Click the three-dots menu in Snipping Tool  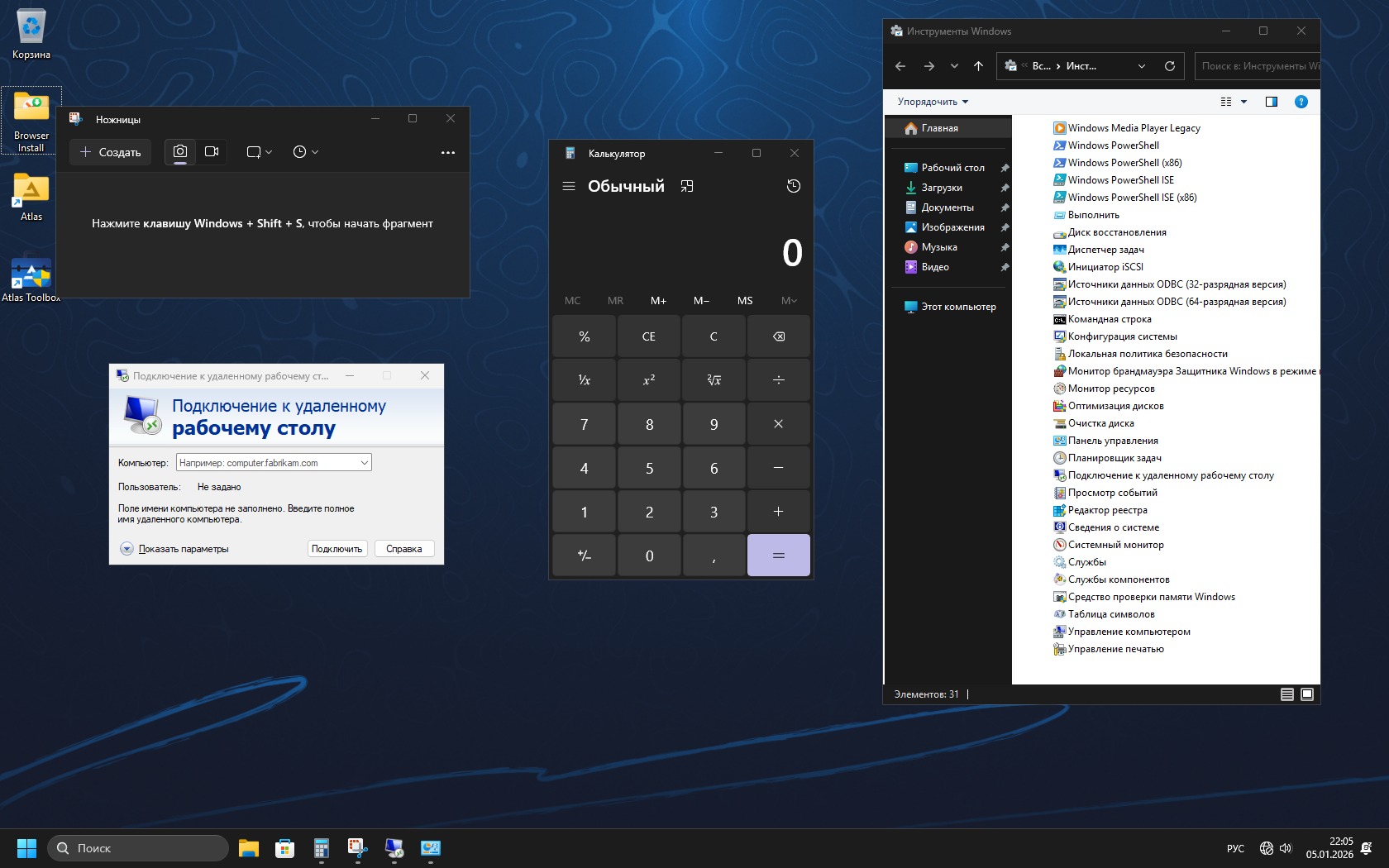click(x=448, y=152)
